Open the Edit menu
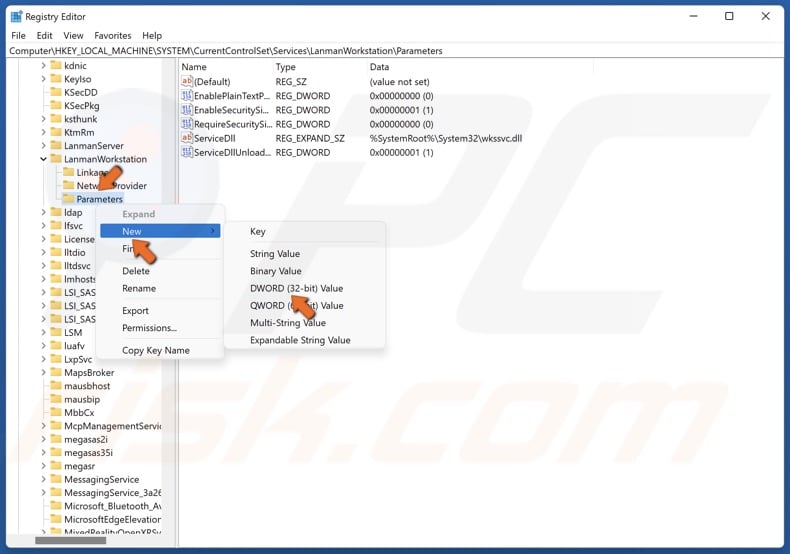 [44, 35]
